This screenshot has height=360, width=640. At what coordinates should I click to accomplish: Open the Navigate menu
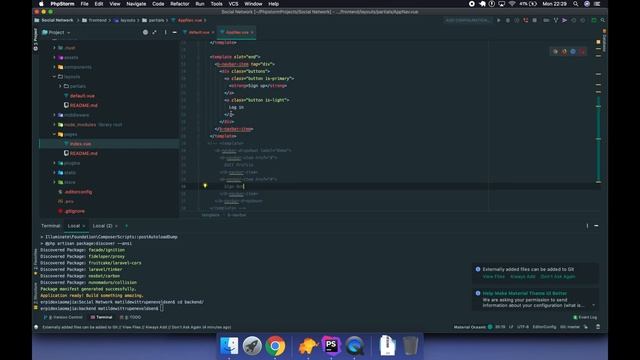[x=136, y=4]
